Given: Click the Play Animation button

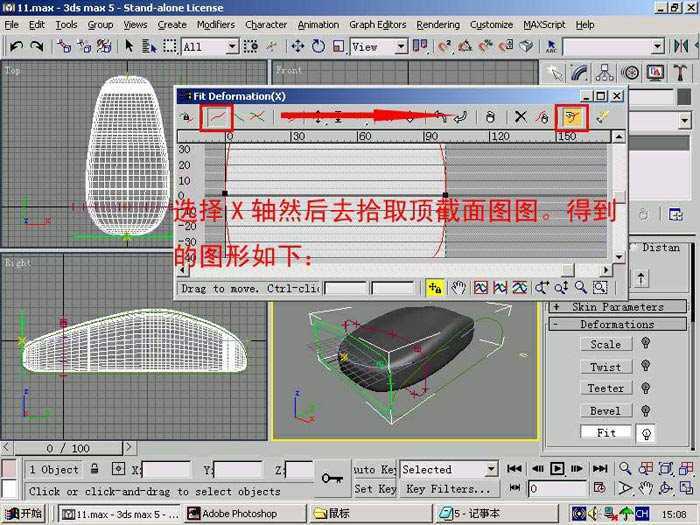Looking at the screenshot, I should point(557,468).
